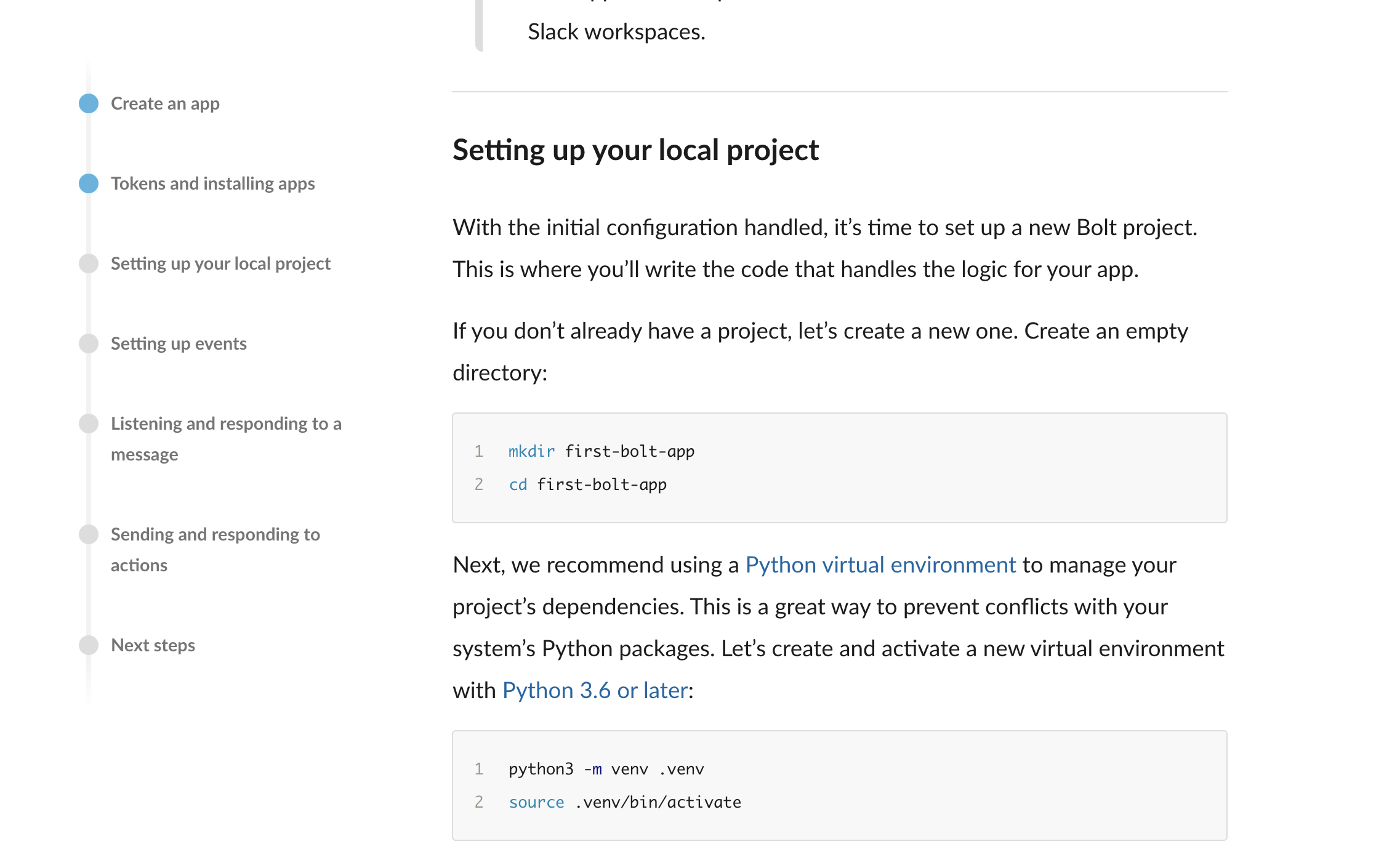Screen dimensions: 1400x852
Task: Open the Create an app section
Action: (165, 103)
